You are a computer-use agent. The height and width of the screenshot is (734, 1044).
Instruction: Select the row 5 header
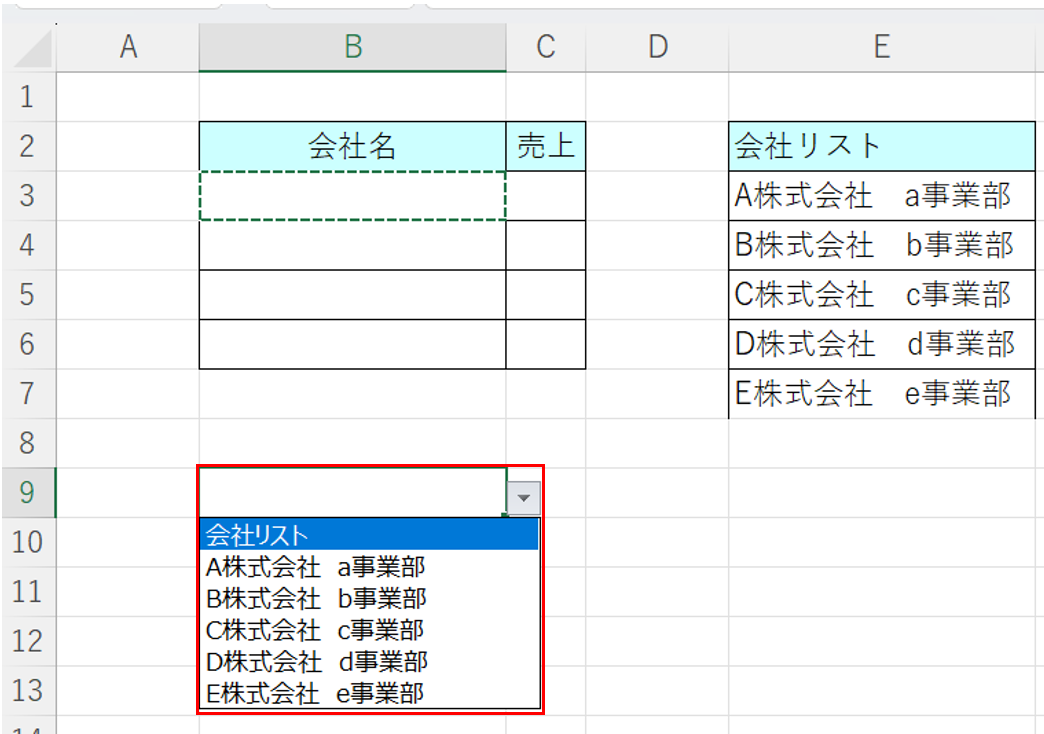point(29,294)
